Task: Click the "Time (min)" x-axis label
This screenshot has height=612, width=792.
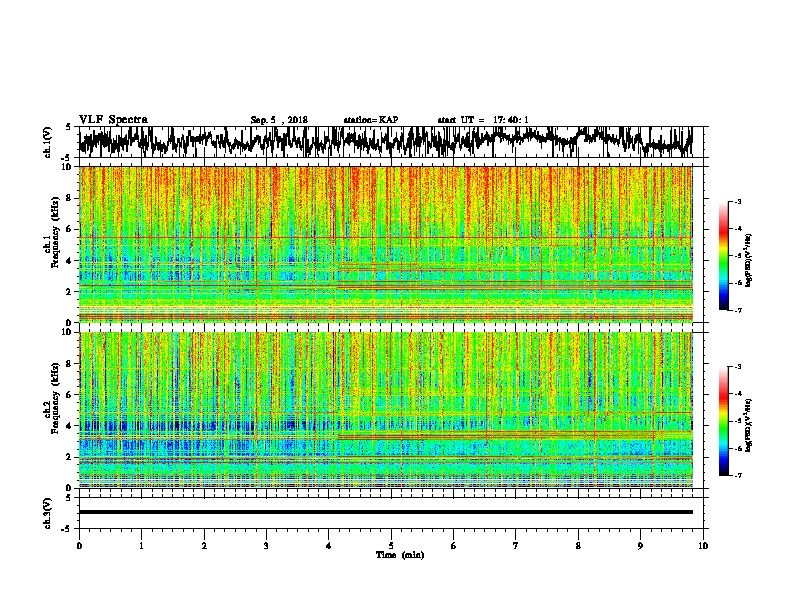Action: click(x=400, y=555)
